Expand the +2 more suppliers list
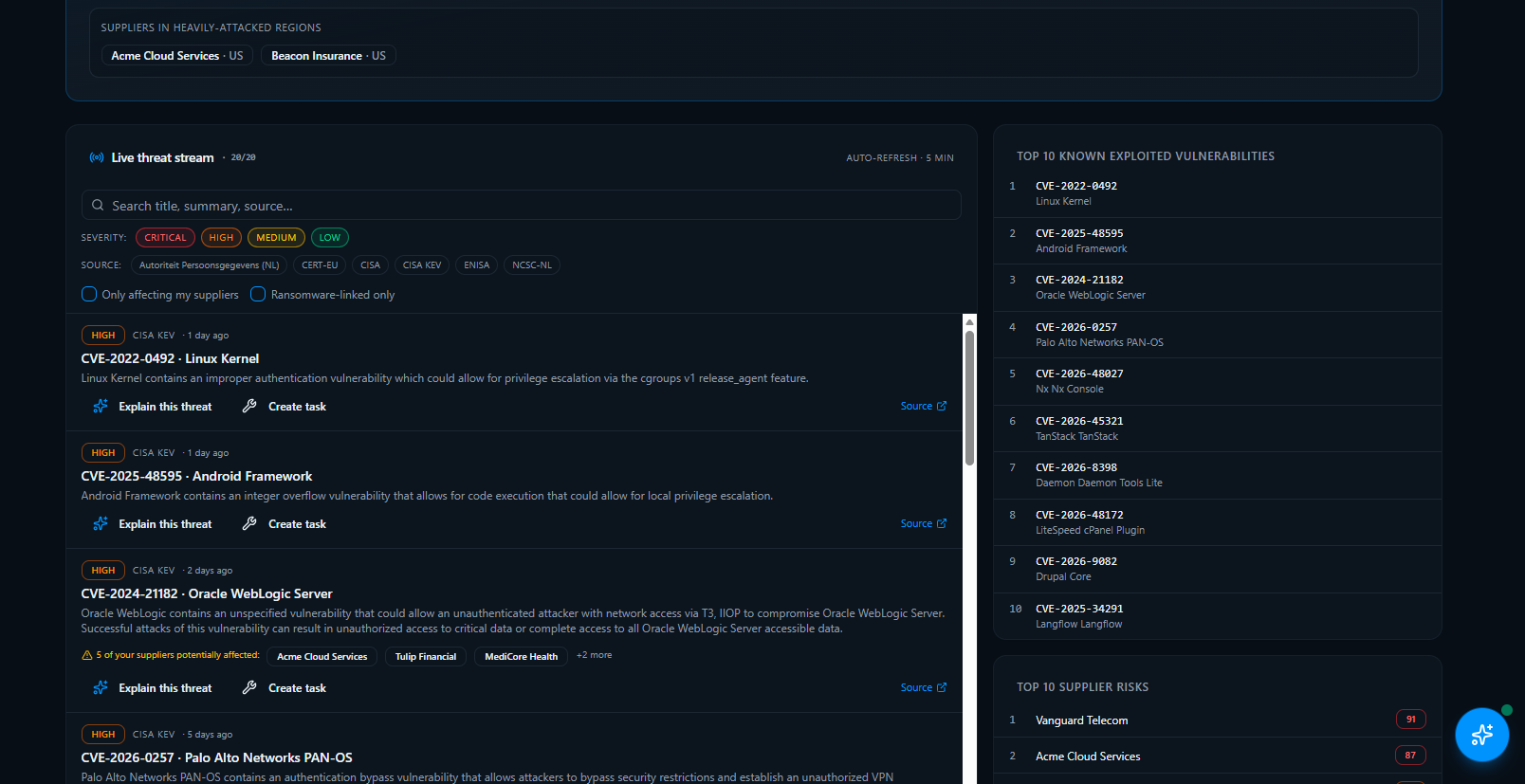This screenshot has width=1525, height=784. 595,655
